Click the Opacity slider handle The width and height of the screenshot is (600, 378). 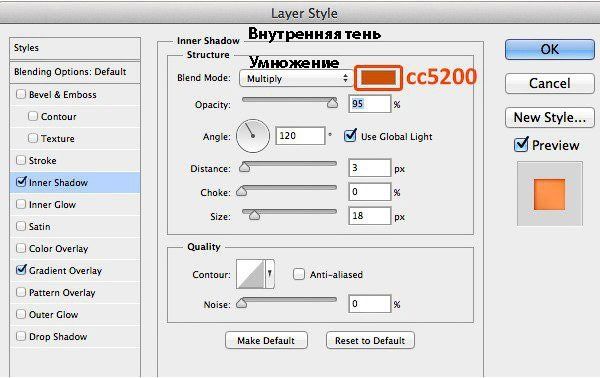pyautogui.click(x=333, y=103)
